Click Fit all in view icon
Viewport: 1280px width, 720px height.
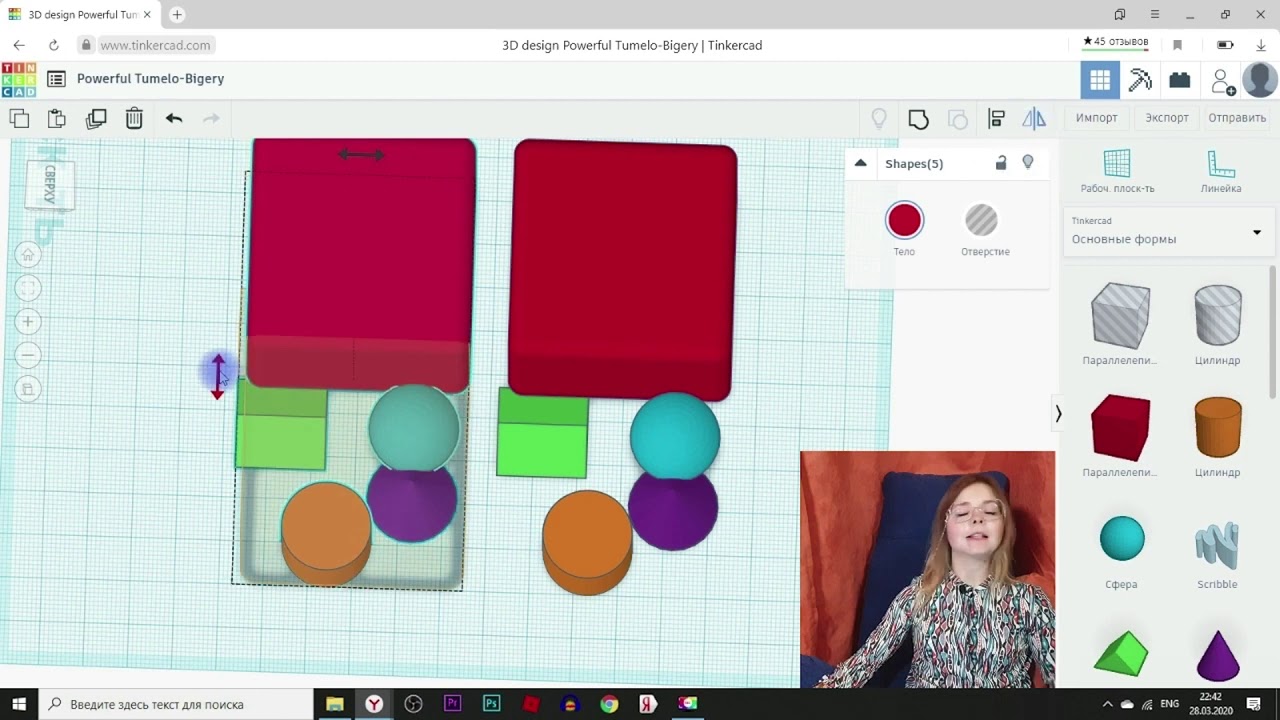[x=28, y=288]
